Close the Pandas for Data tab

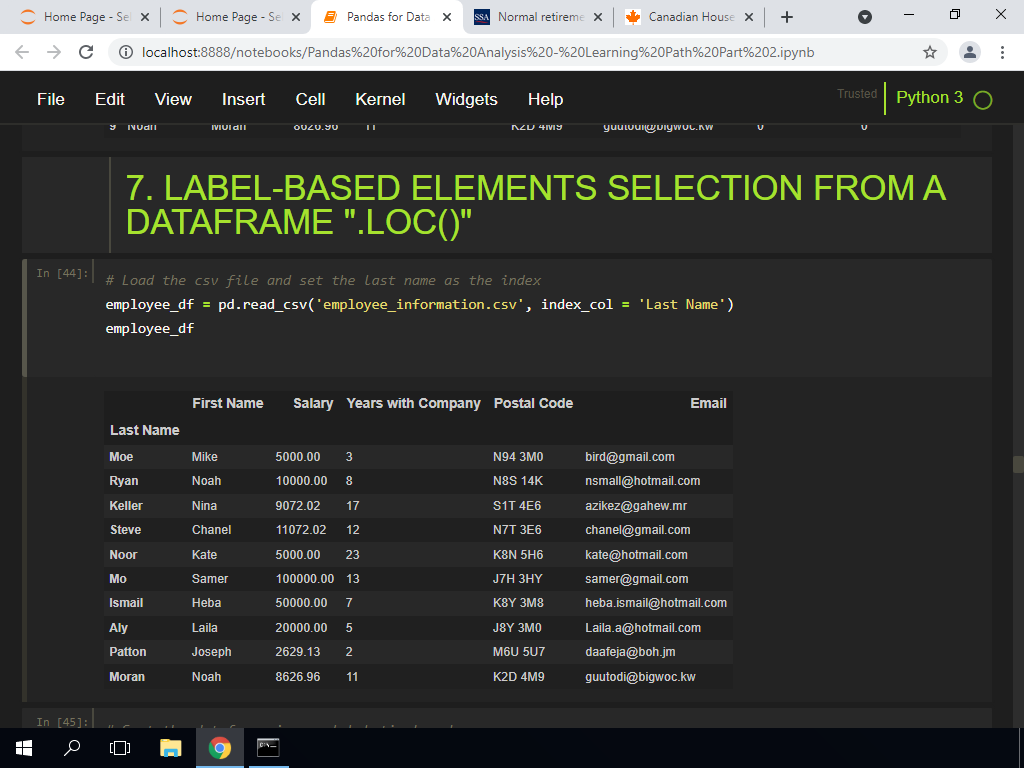(x=447, y=18)
